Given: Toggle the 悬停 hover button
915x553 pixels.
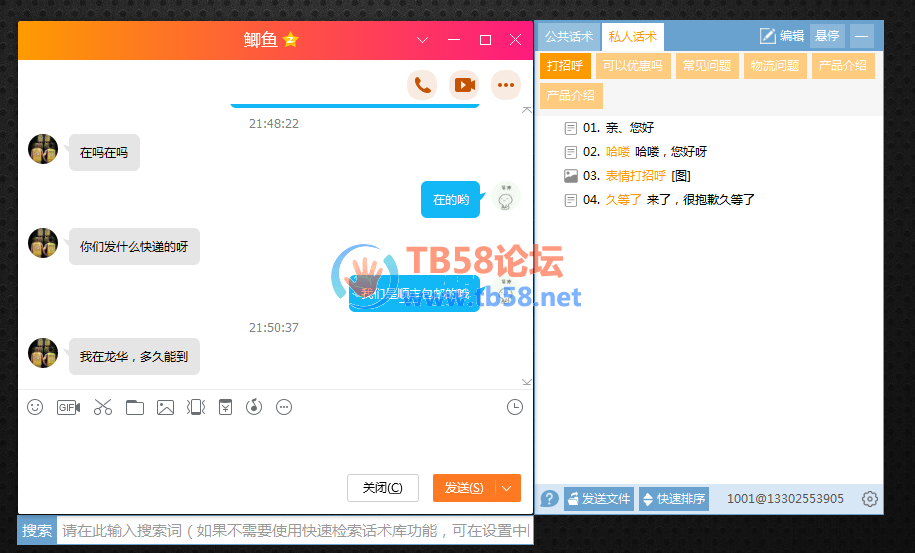Looking at the screenshot, I should click(x=827, y=36).
